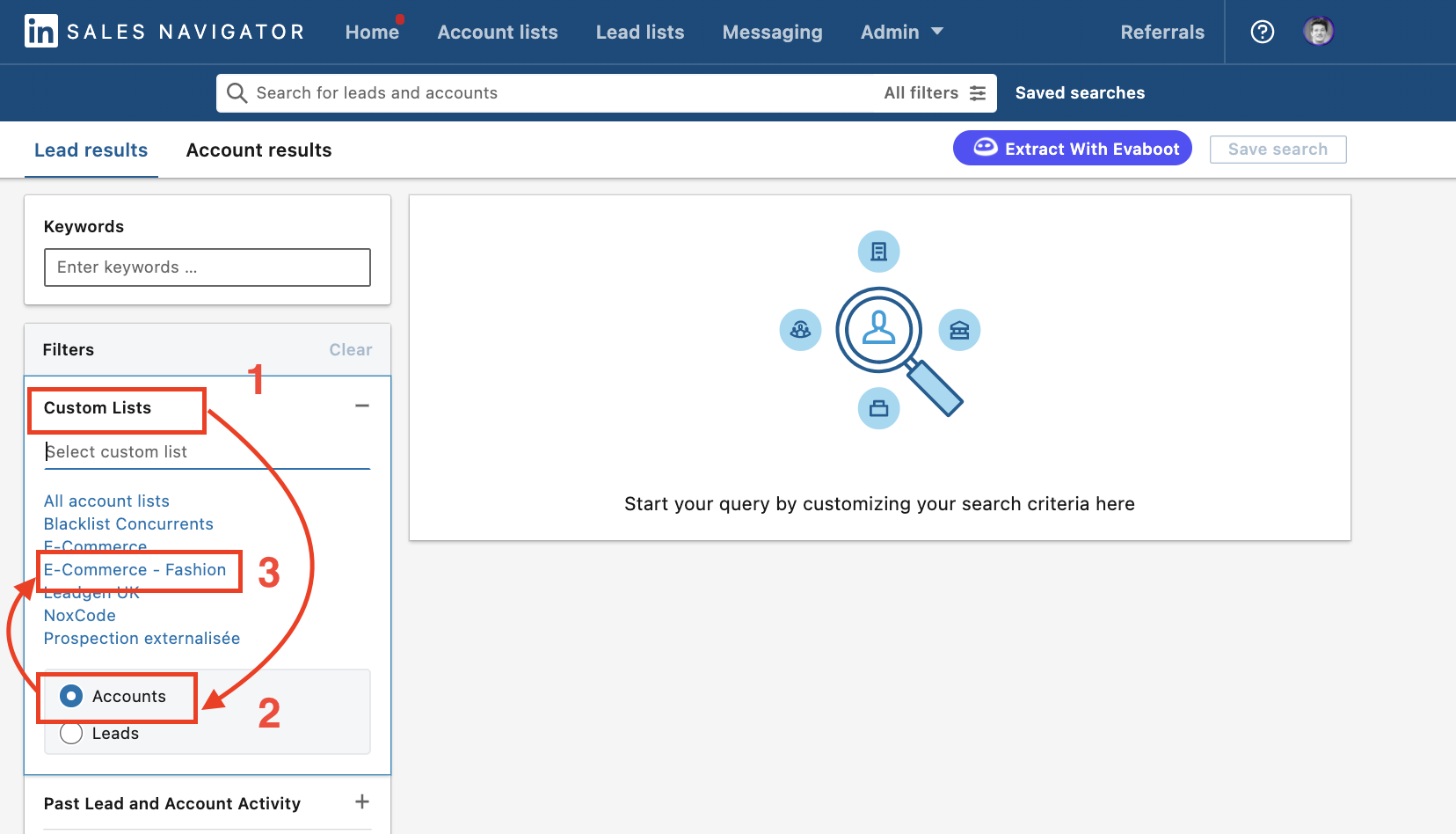1456x834 pixels.
Task: Click the All filters sliders icon
Action: (x=978, y=93)
